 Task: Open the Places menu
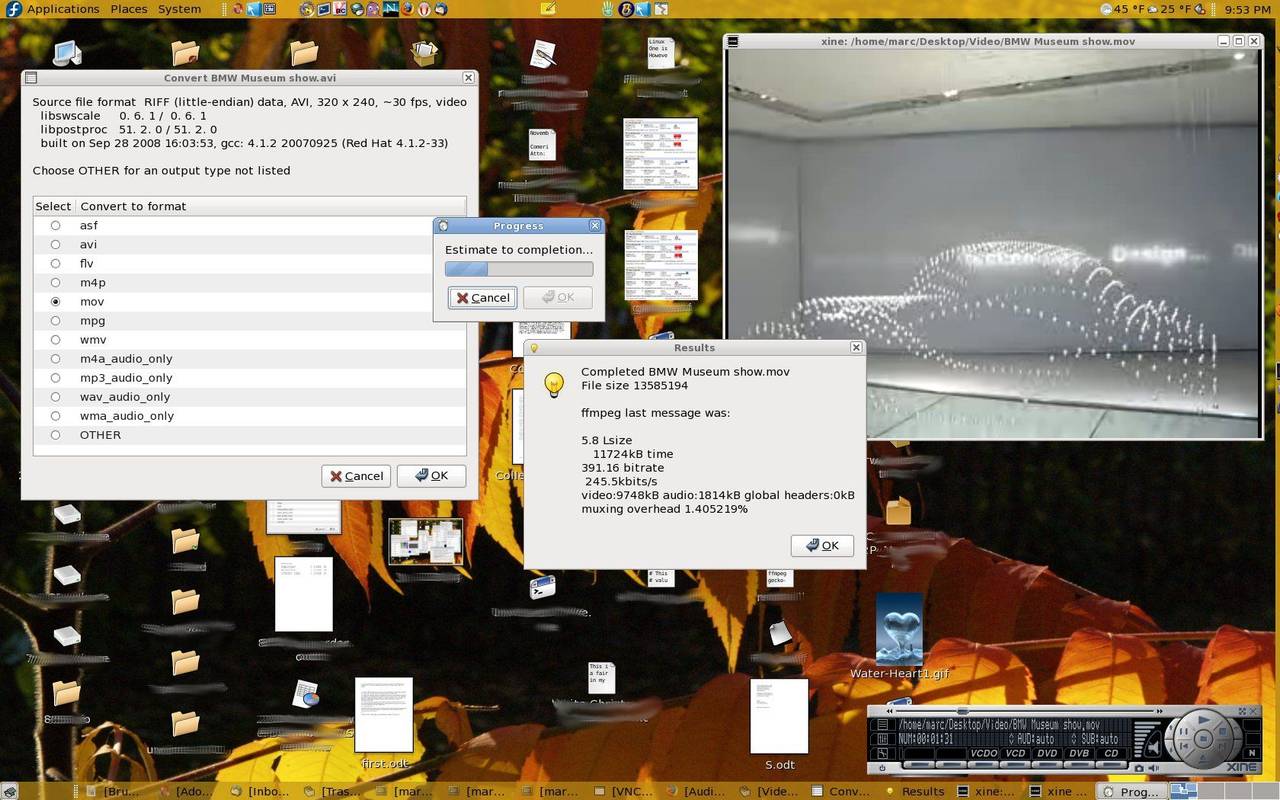pos(129,9)
